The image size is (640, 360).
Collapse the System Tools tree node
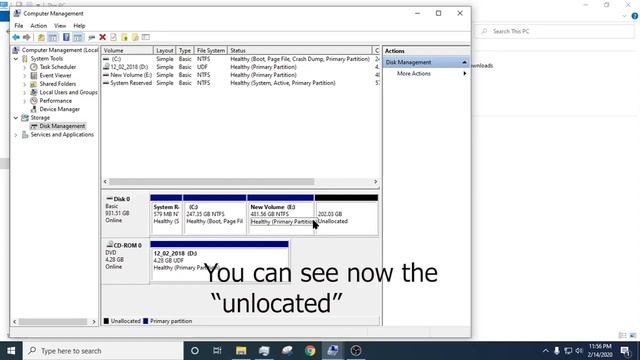(16, 59)
